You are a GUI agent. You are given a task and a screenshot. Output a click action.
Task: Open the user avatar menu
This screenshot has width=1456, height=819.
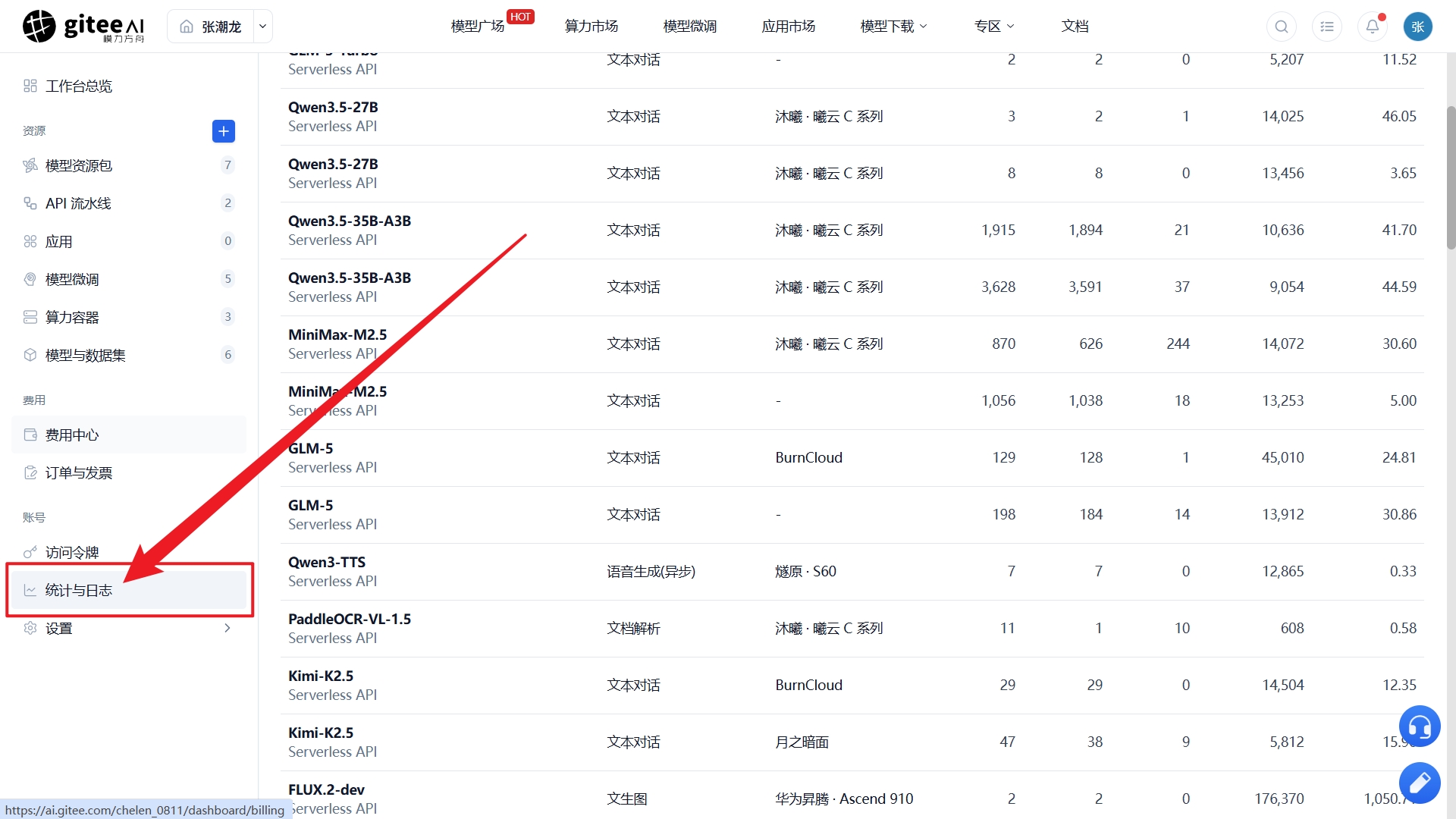click(1418, 27)
